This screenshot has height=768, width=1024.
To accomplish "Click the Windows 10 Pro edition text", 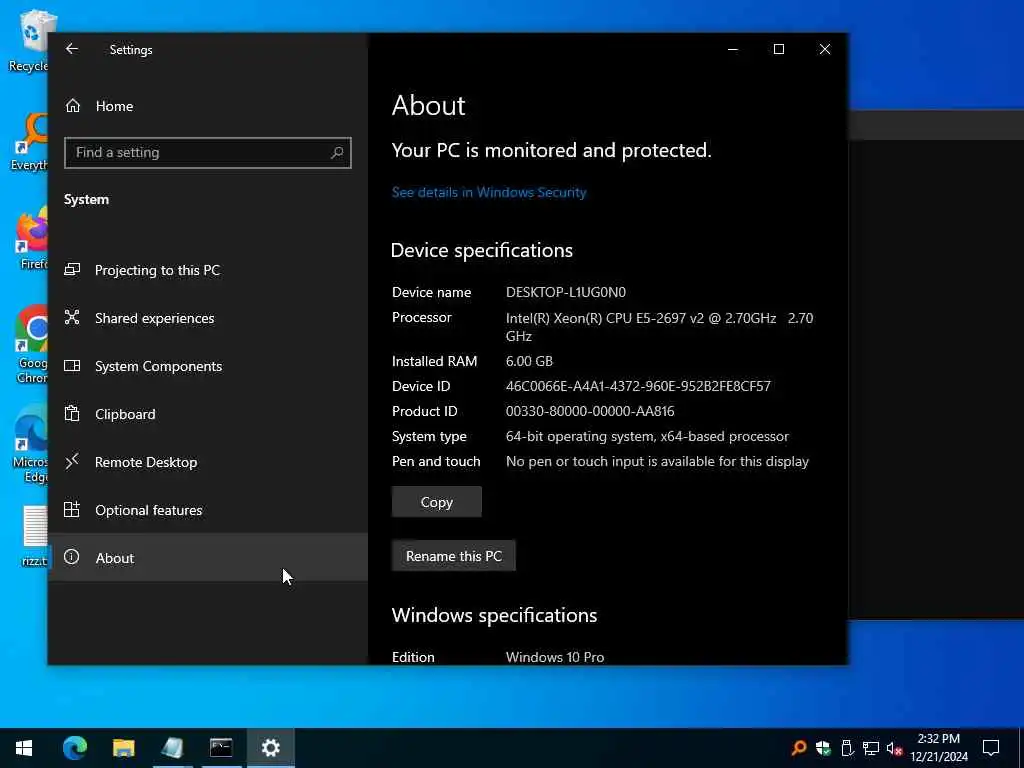I will pos(554,657).
